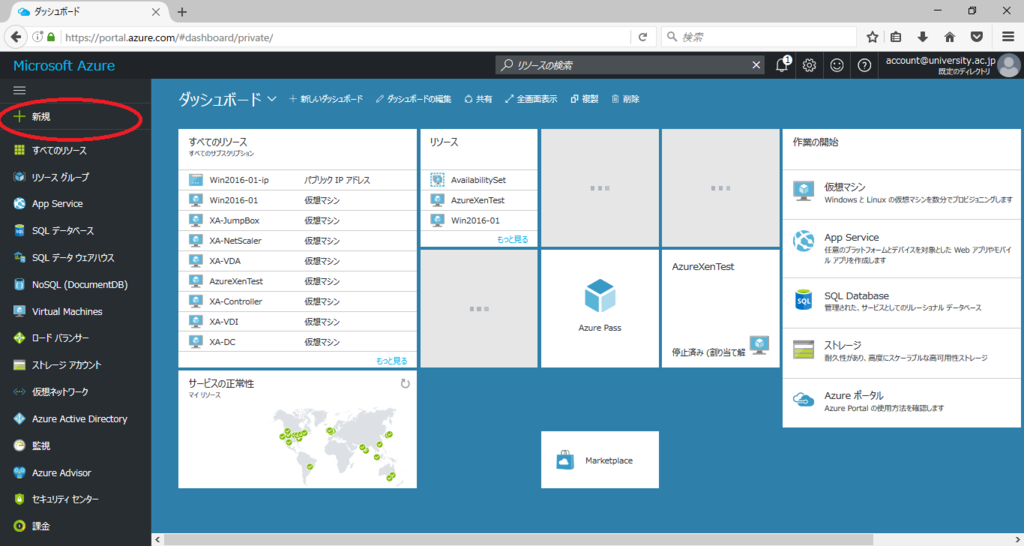The image size is (1024, 546).
Task: Select AzureXenTest in リソース tile
Action: [479, 201]
